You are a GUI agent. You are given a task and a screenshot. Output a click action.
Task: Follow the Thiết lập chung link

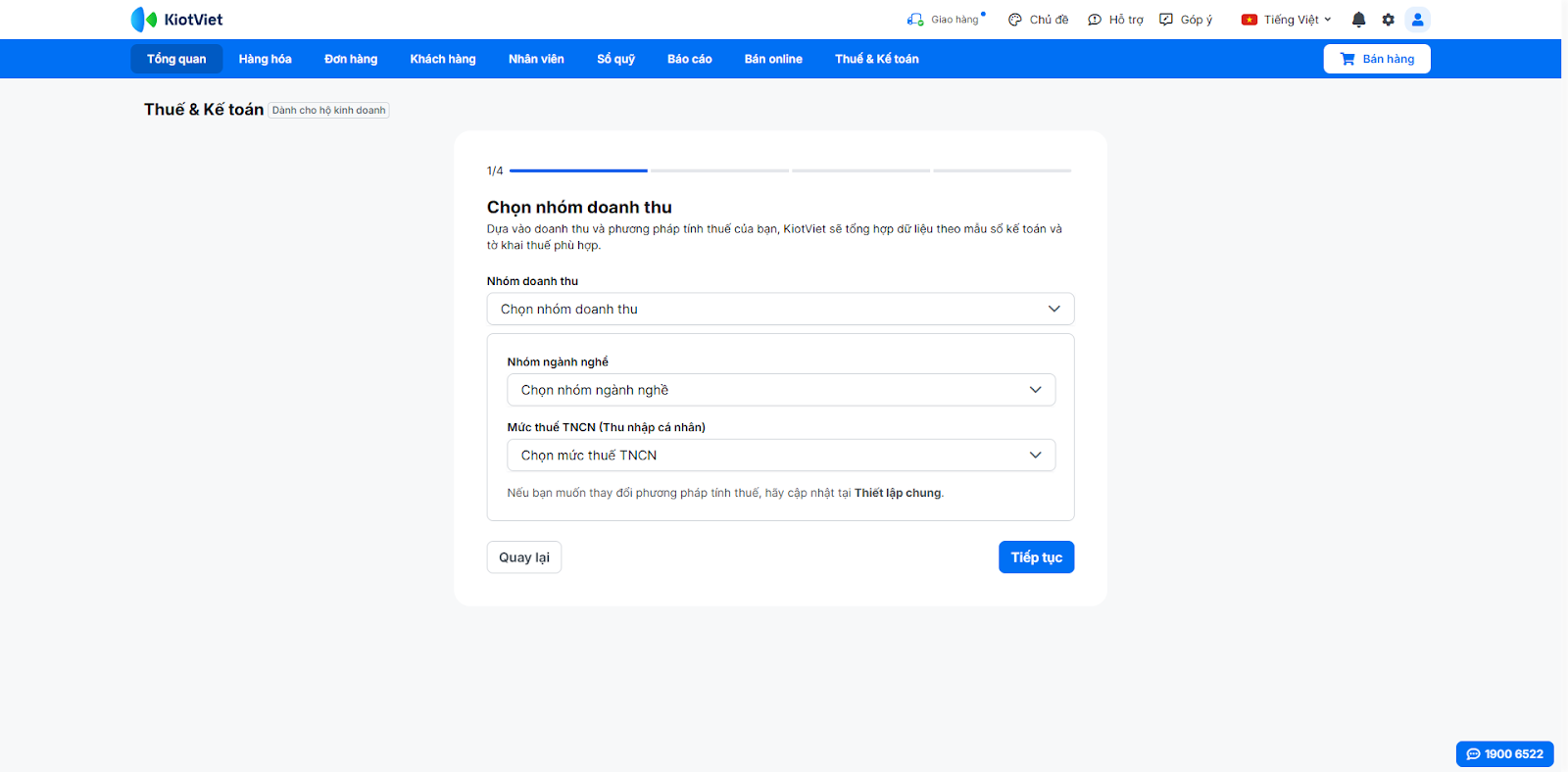coord(898,493)
